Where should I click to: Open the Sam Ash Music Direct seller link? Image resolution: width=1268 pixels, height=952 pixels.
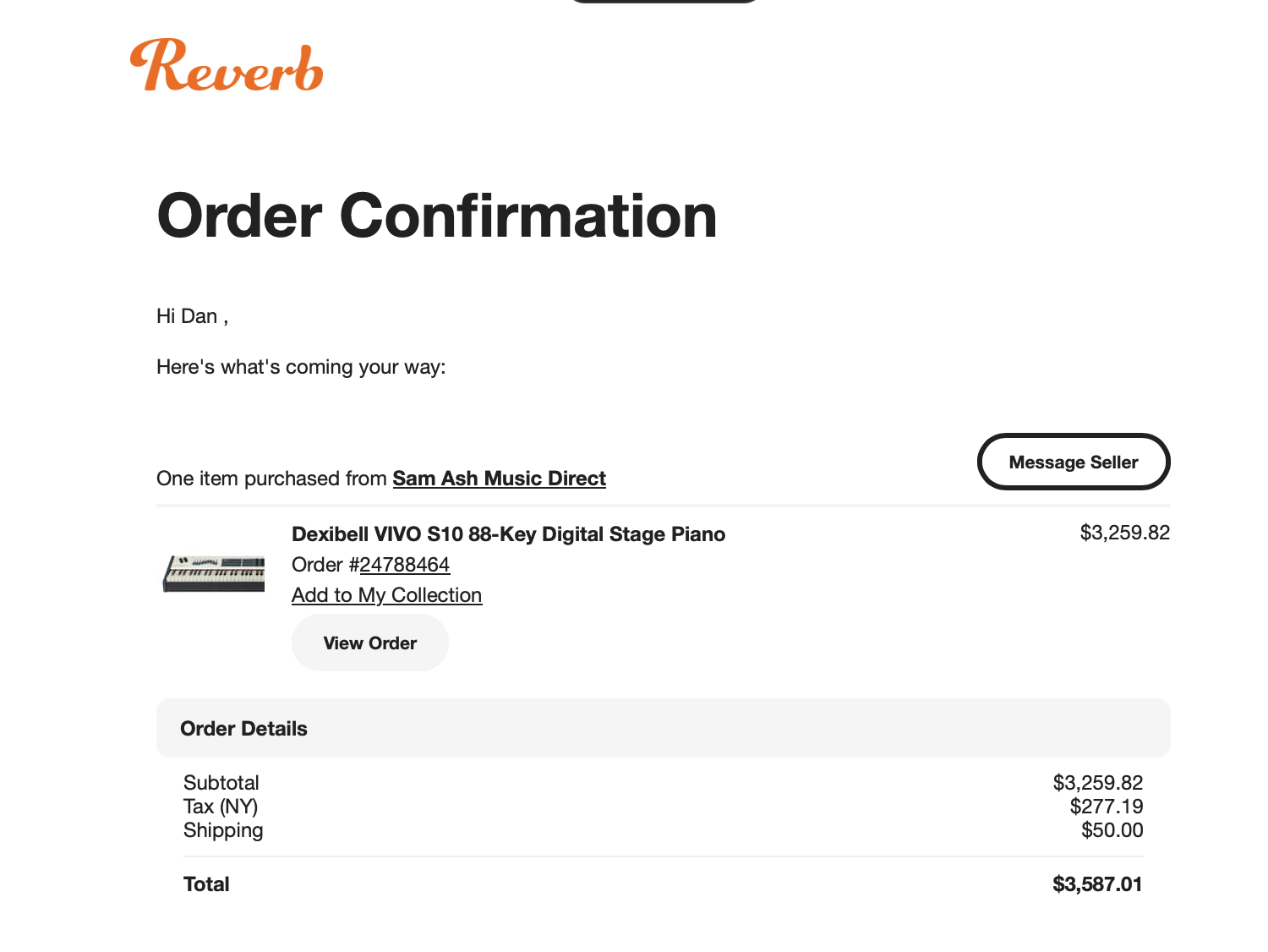pos(499,479)
